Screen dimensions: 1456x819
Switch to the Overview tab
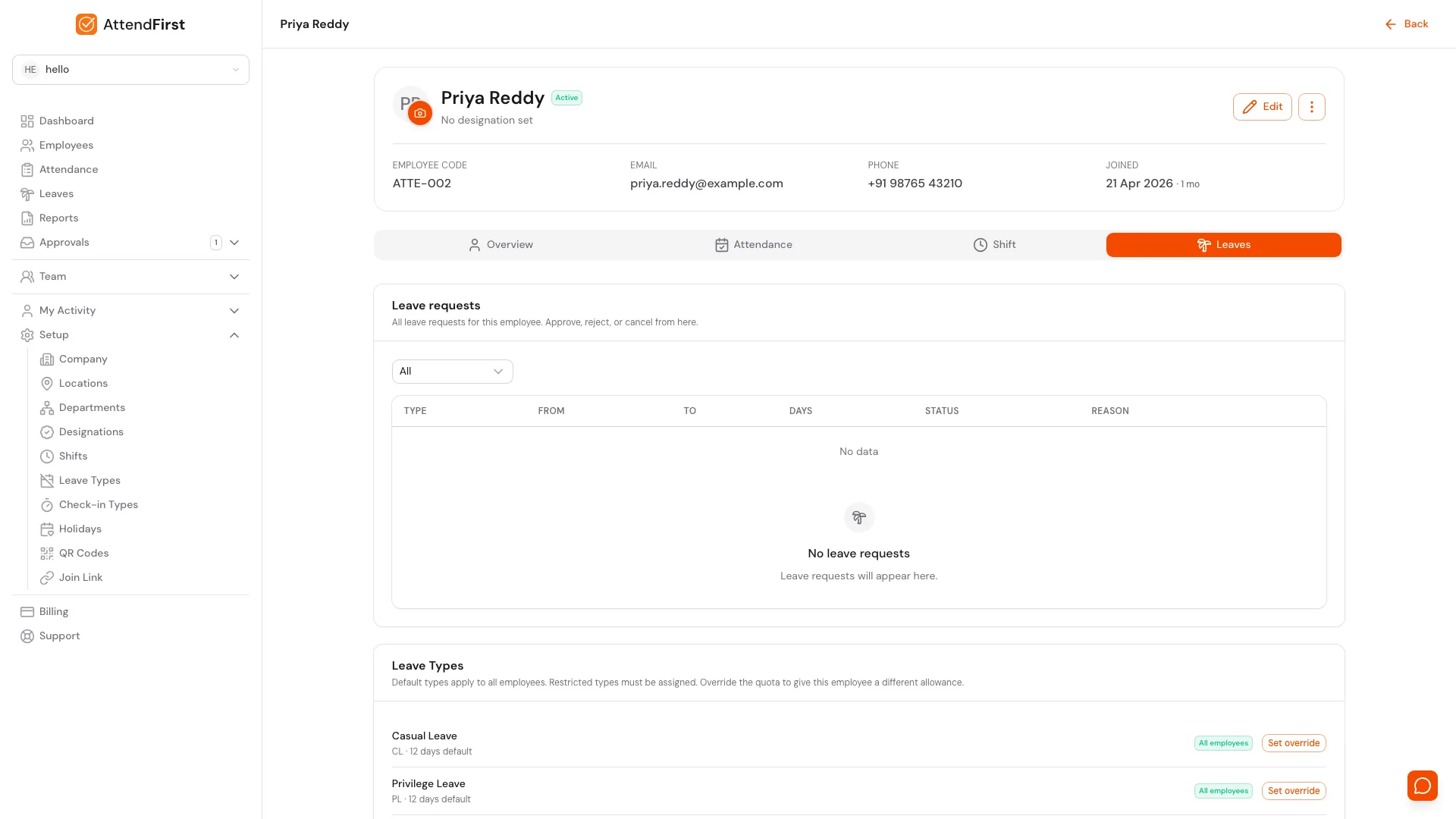tap(500, 245)
